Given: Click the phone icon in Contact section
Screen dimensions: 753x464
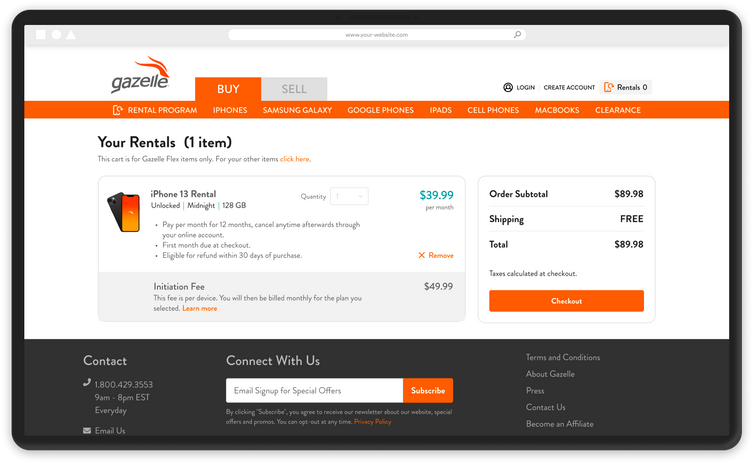Looking at the screenshot, I should pos(87,382).
